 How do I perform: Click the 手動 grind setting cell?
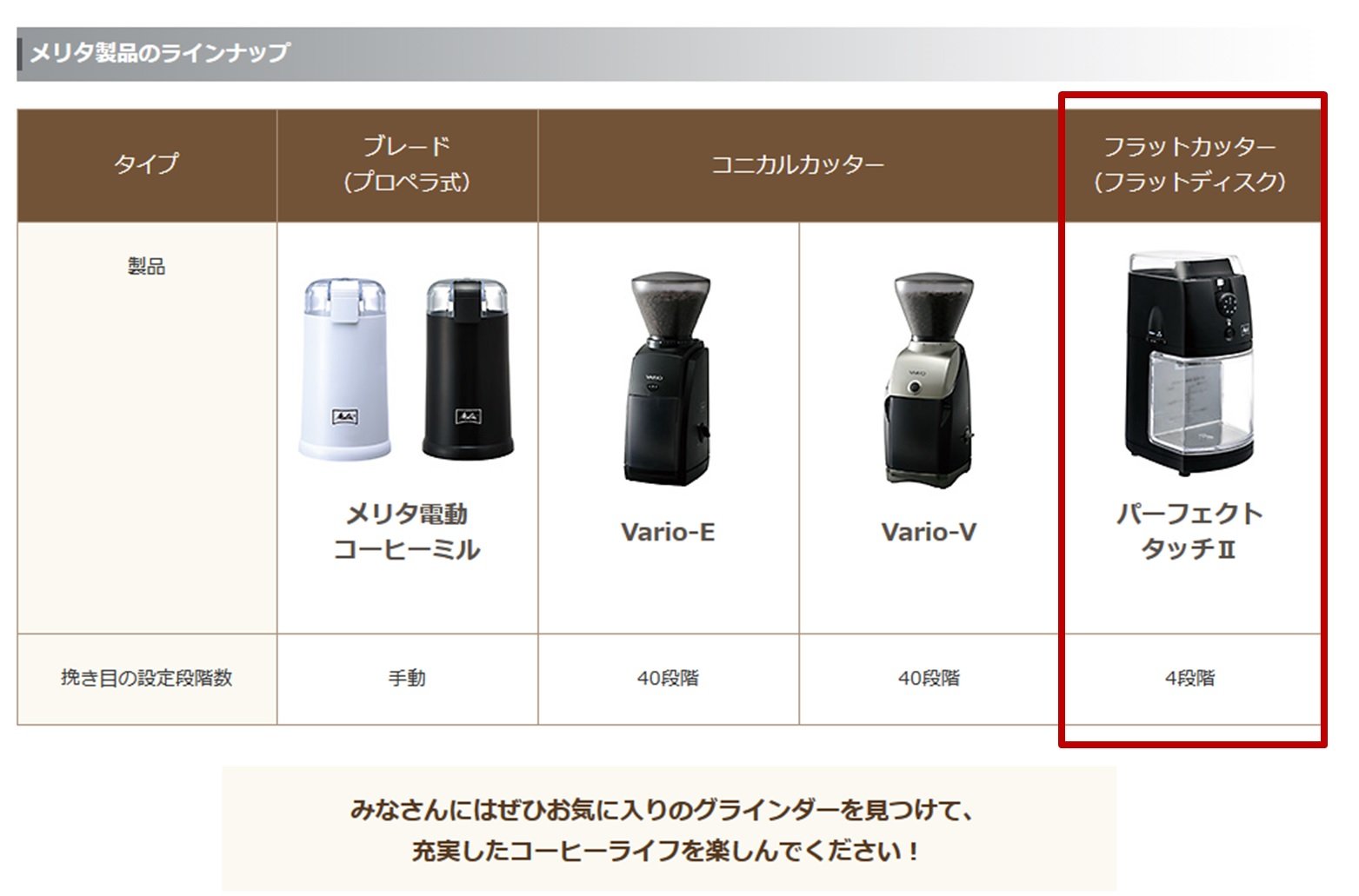point(407,678)
